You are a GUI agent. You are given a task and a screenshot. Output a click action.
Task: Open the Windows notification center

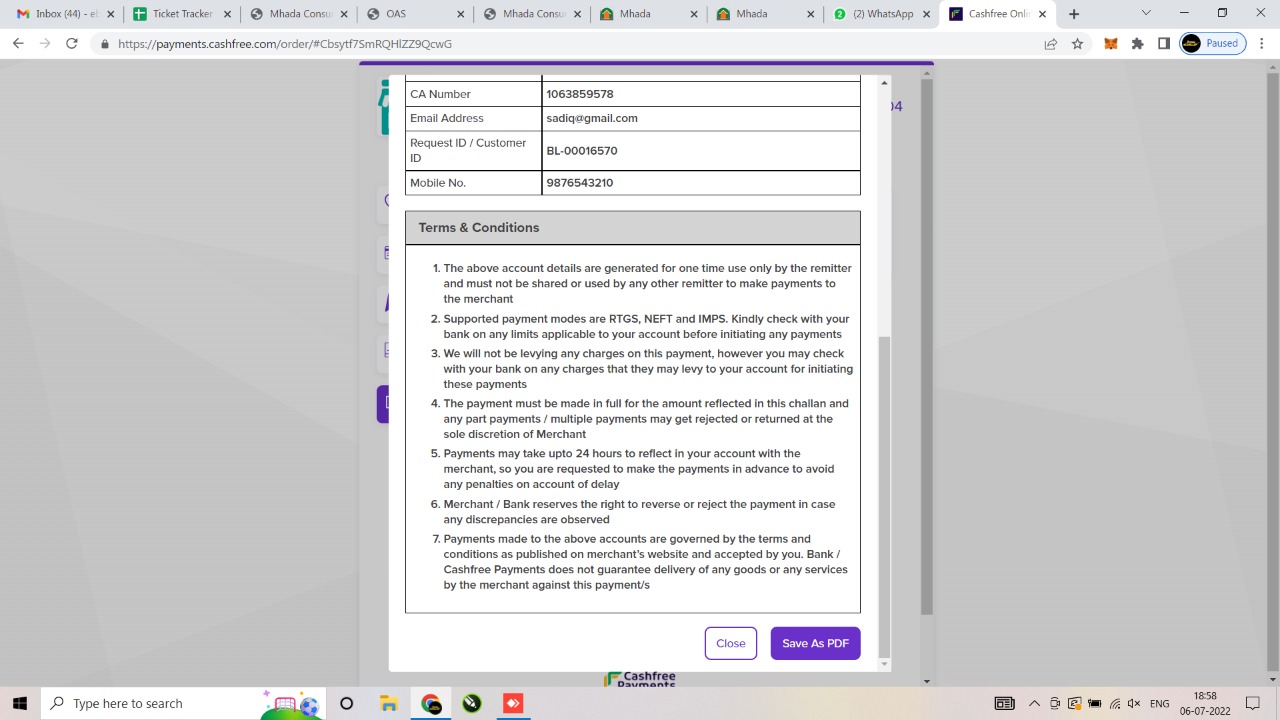coord(1254,704)
